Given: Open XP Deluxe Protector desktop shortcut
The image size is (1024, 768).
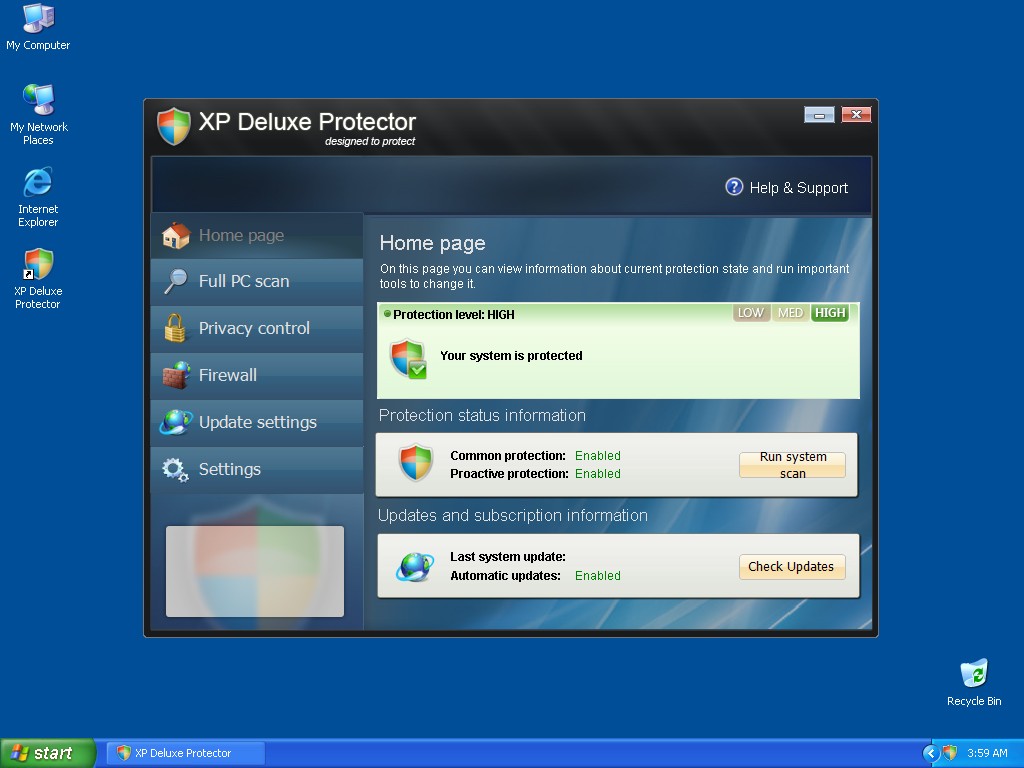Looking at the screenshot, I should click(x=38, y=277).
